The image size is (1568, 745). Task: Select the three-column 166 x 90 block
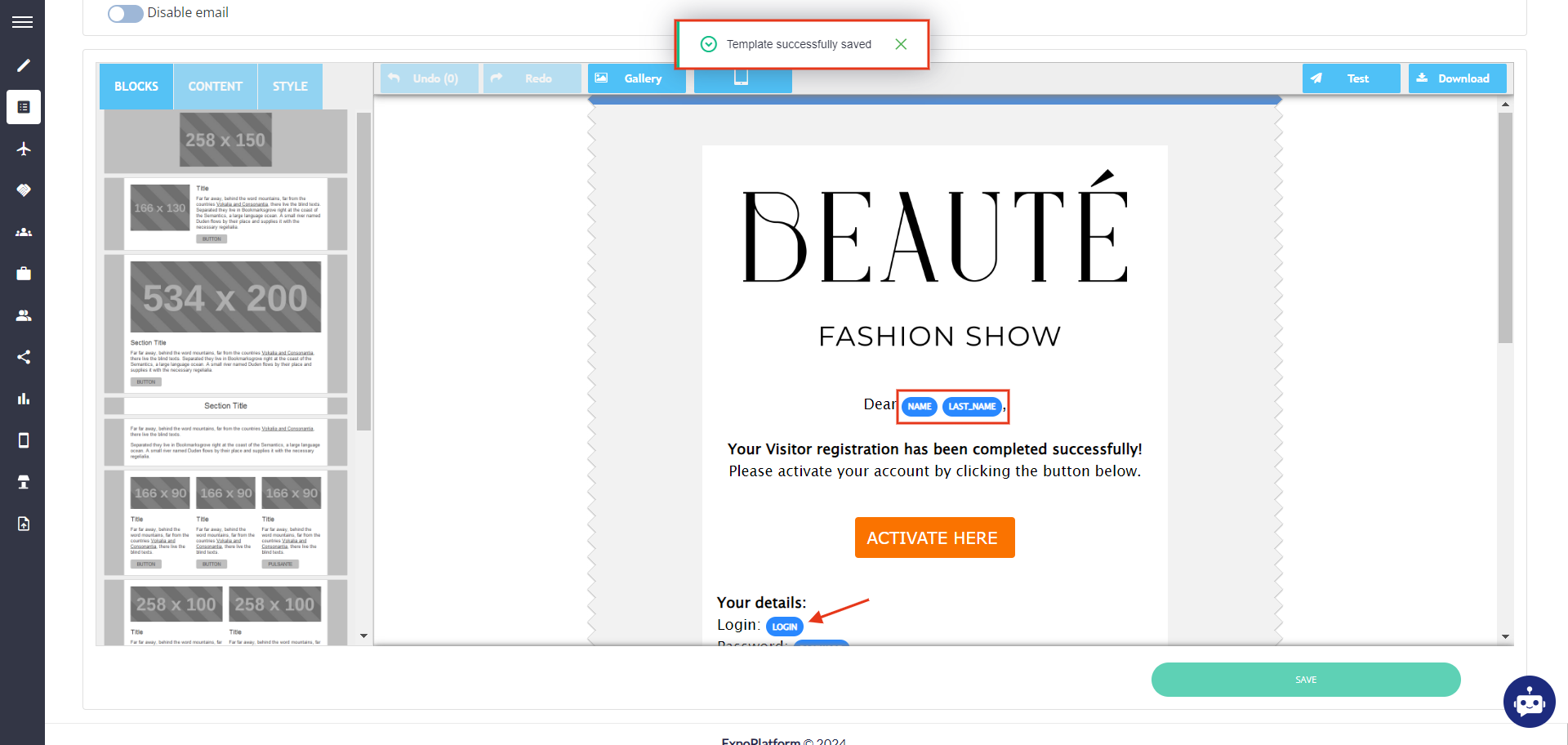(225, 523)
